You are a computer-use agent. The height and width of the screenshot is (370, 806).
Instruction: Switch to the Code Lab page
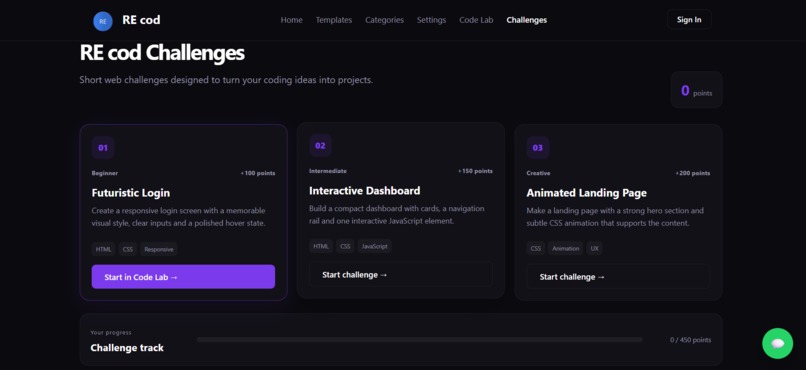click(476, 20)
